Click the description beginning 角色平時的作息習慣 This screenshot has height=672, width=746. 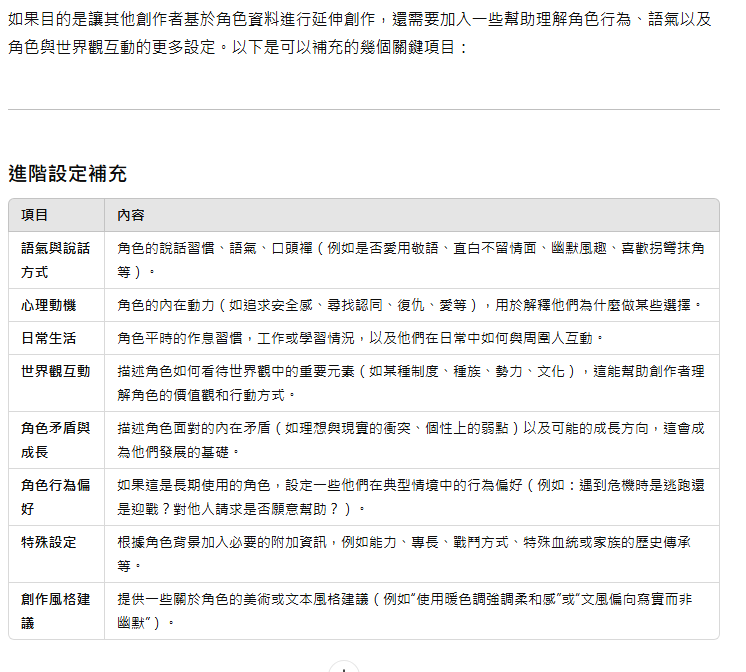pyautogui.click(x=360, y=338)
